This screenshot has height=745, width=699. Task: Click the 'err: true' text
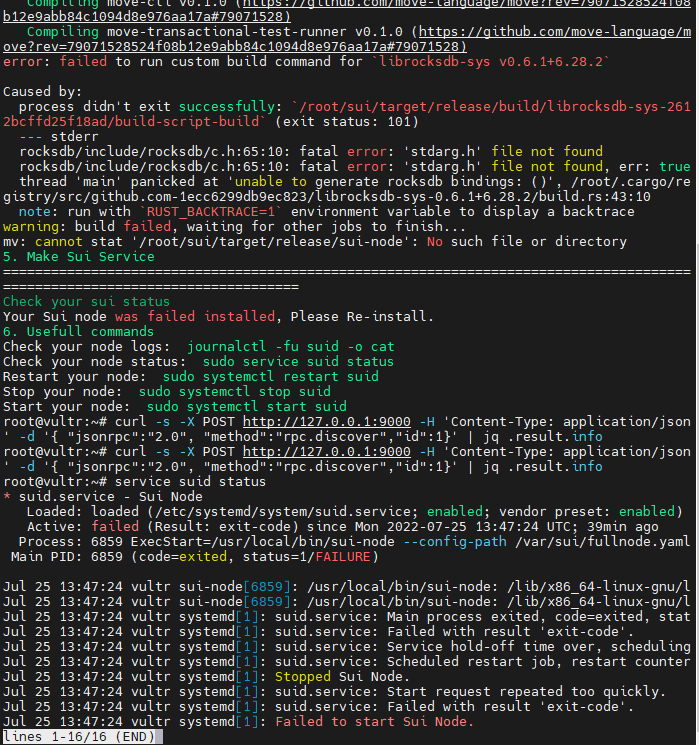pos(654,167)
